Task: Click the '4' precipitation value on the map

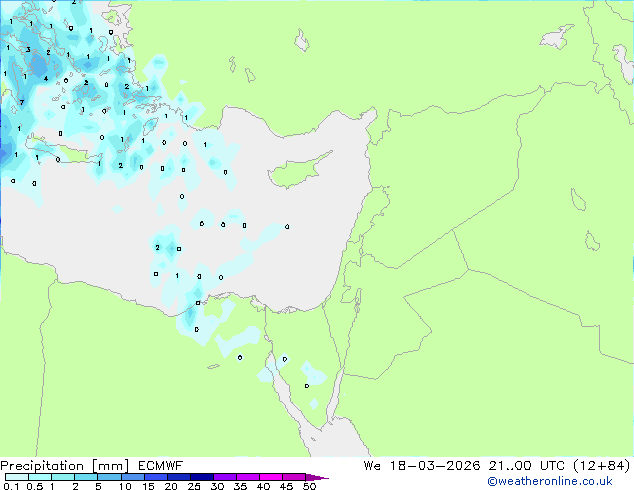Action: click(46, 78)
